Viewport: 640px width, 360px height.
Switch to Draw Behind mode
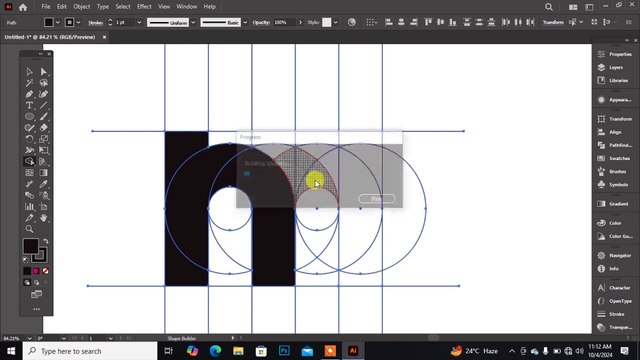(x=36, y=282)
